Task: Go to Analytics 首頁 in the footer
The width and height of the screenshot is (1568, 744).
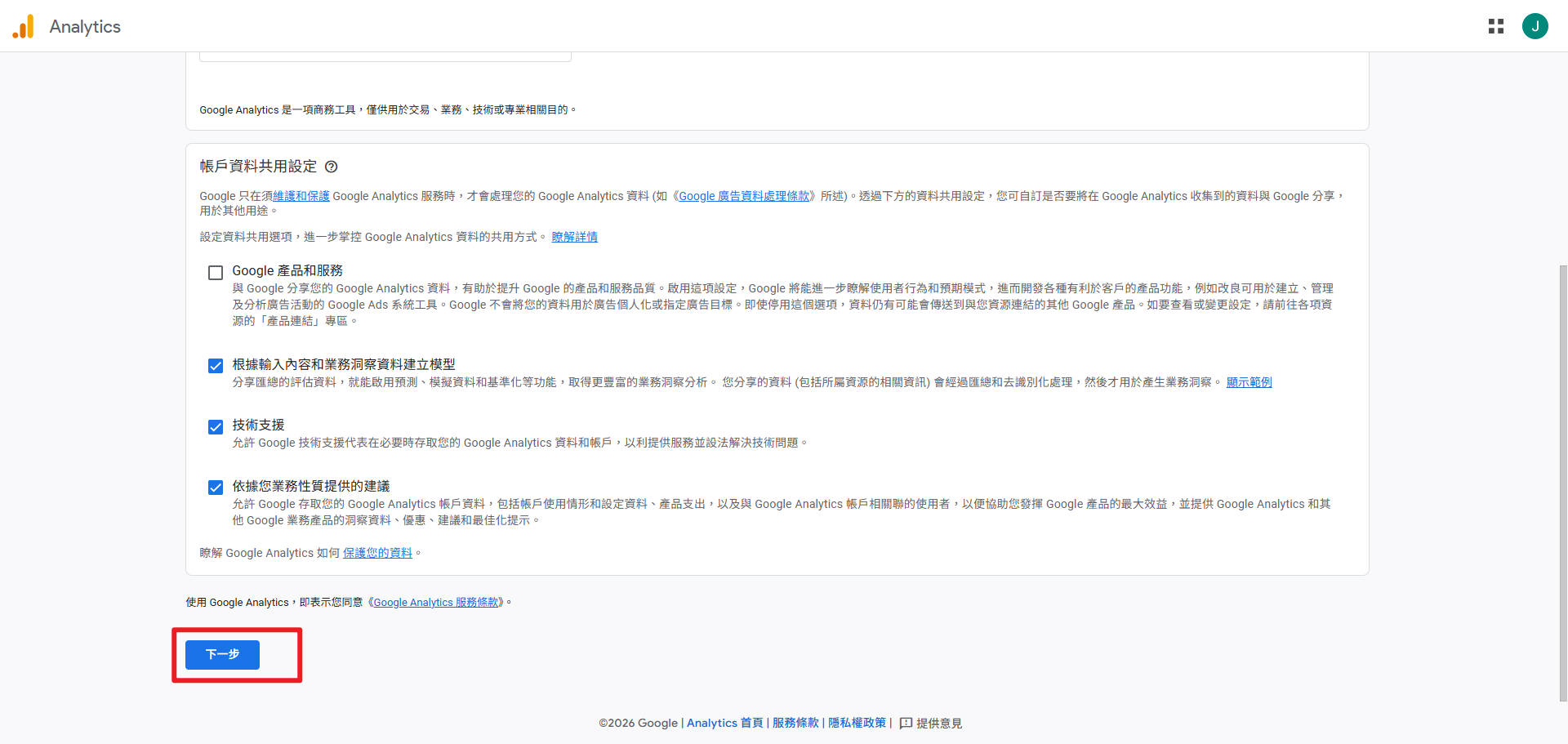Action: click(x=724, y=723)
